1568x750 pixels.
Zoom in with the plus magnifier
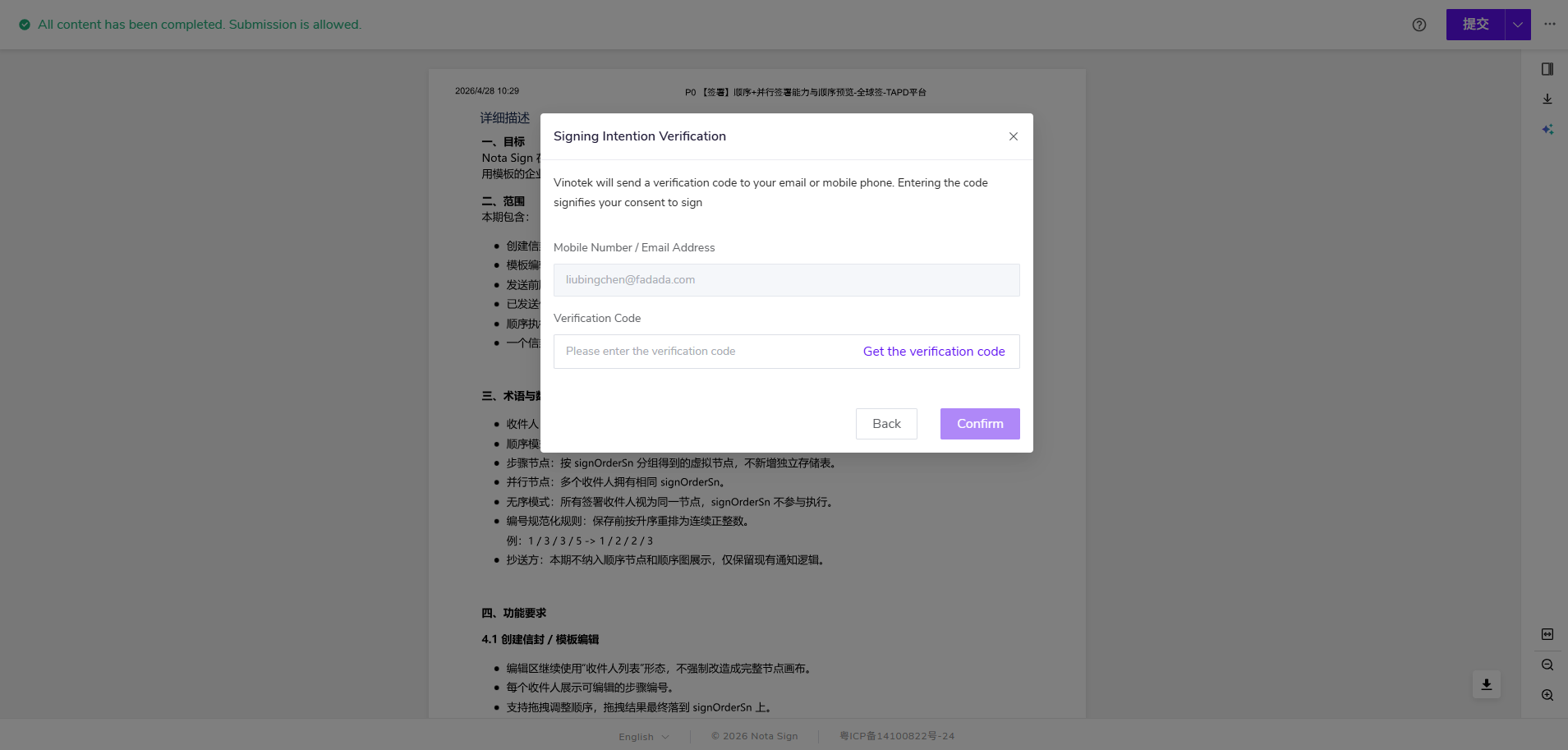pos(1547,695)
